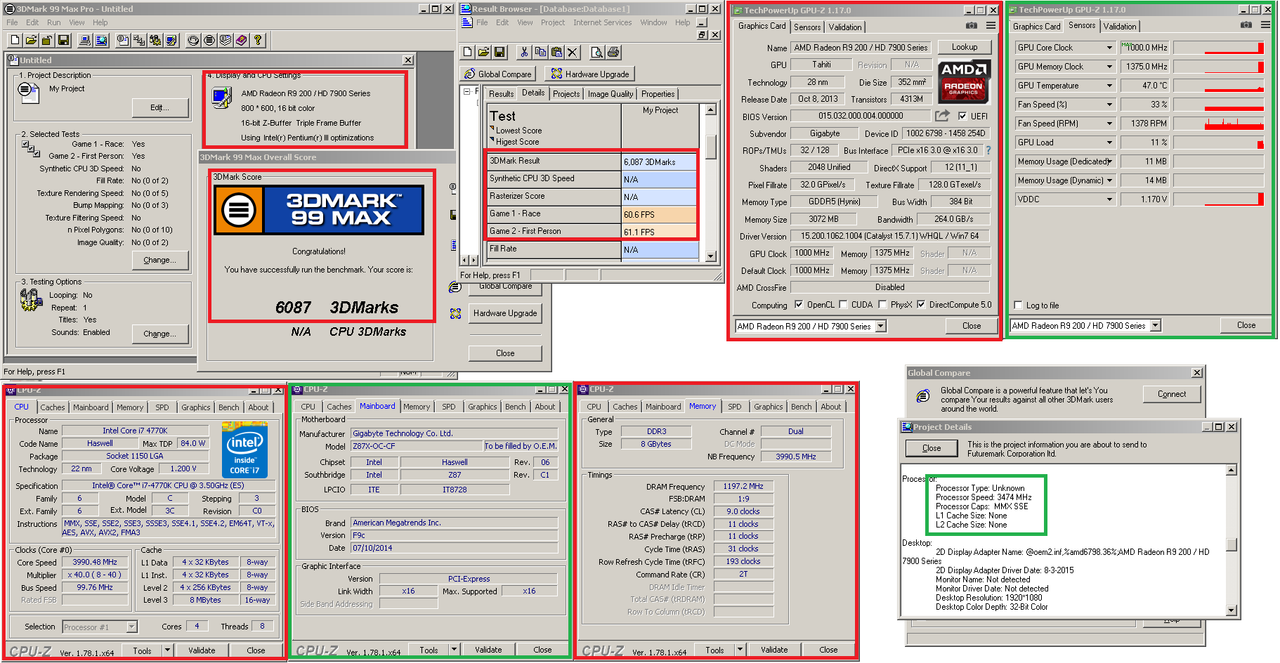
Task: Open VDDC sensor dropdown
Action: tap(1108, 199)
